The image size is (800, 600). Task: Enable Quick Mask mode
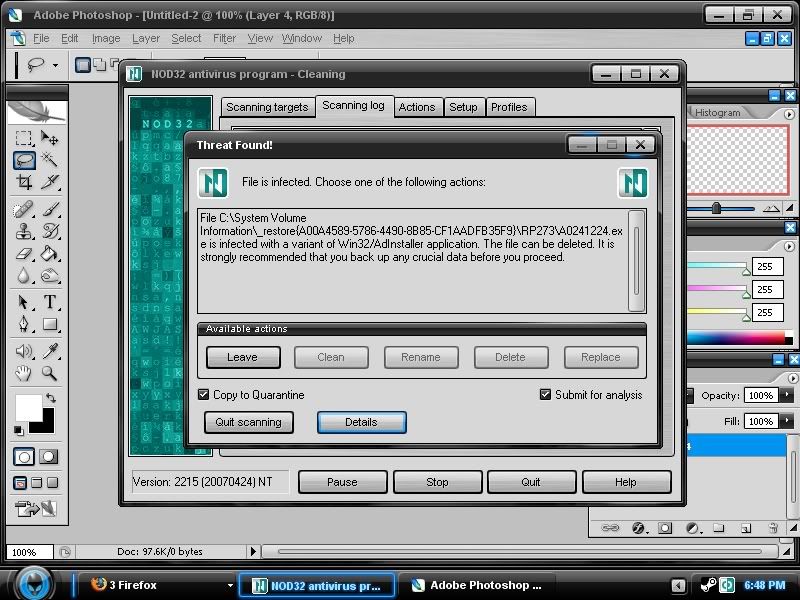(x=49, y=457)
